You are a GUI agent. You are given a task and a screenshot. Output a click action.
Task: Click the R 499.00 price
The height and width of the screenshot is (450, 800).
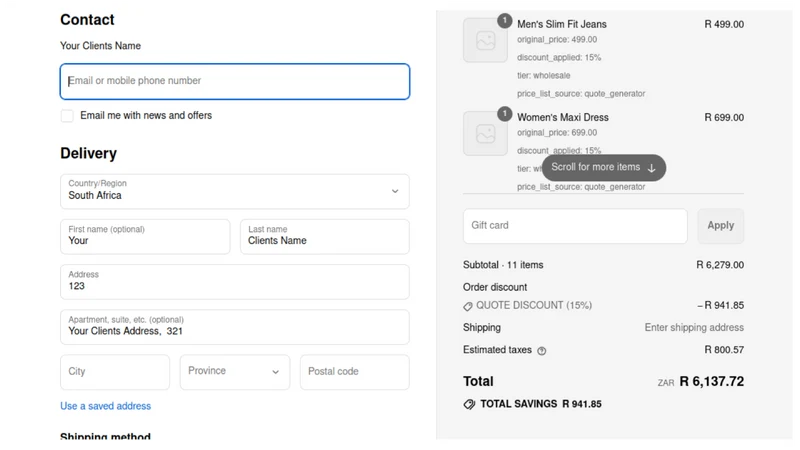pyautogui.click(x=724, y=24)
